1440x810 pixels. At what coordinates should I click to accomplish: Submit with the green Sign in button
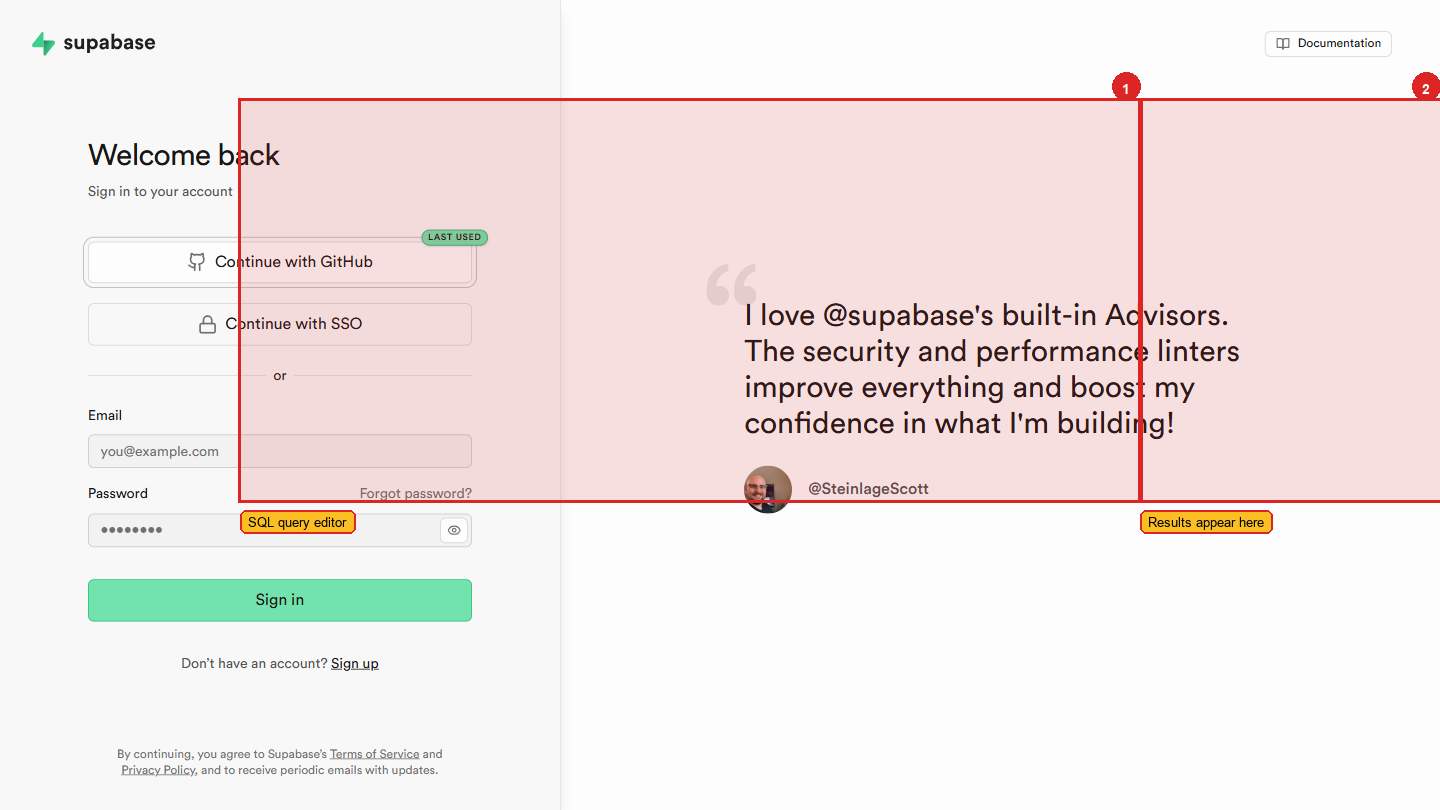tap(280, 600)
